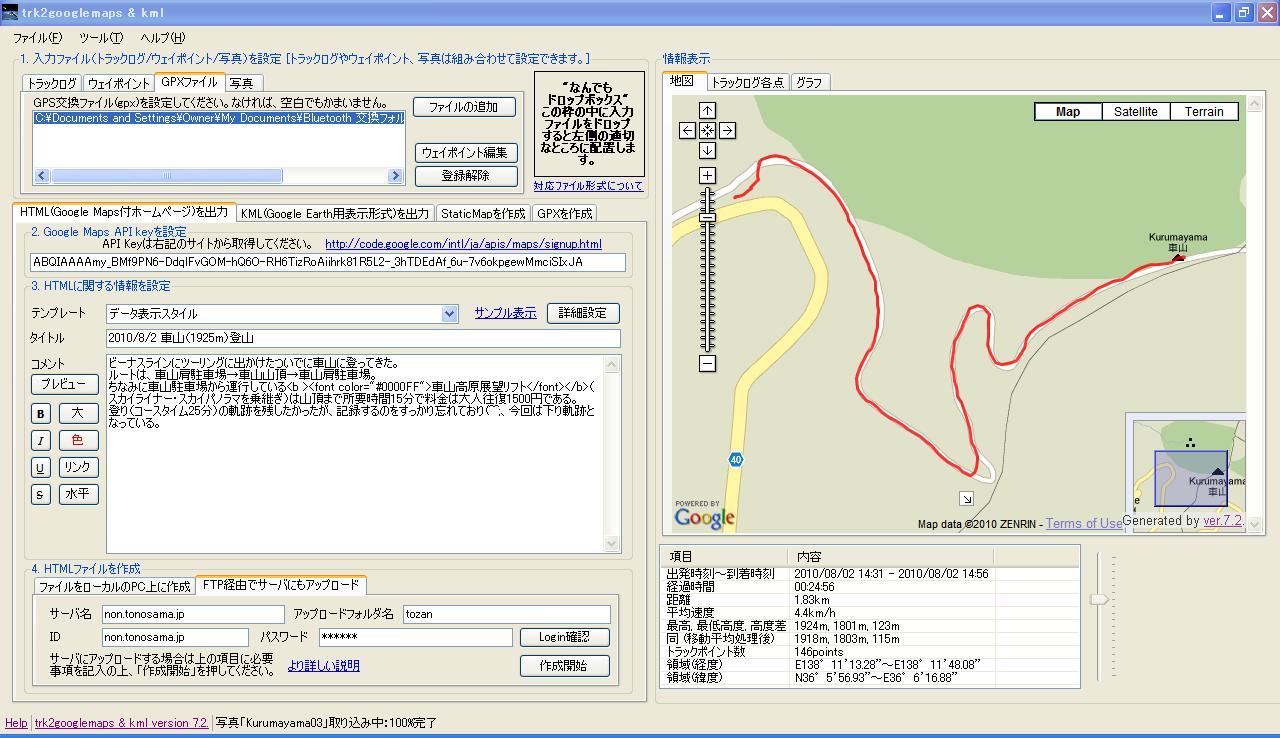Open the ツール(T) menu
Image resolution: width=1280 pixels, height=738 pixels.
click(101, 38)
